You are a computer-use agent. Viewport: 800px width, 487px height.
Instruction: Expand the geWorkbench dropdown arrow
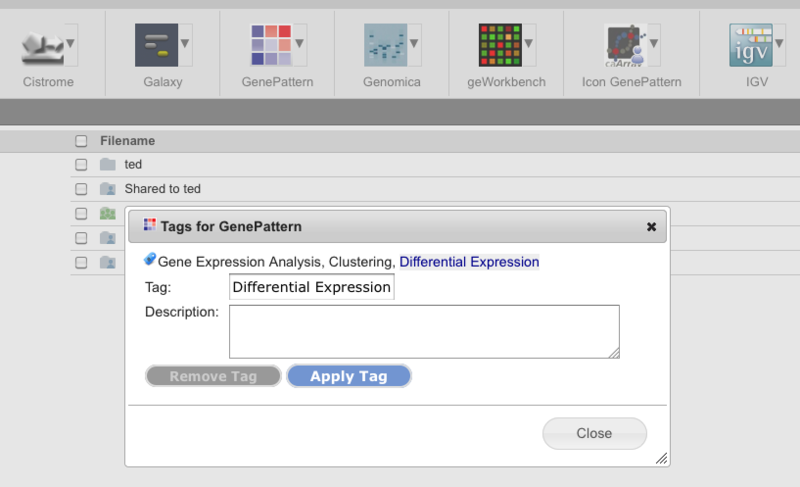click(x=529, y=43)
